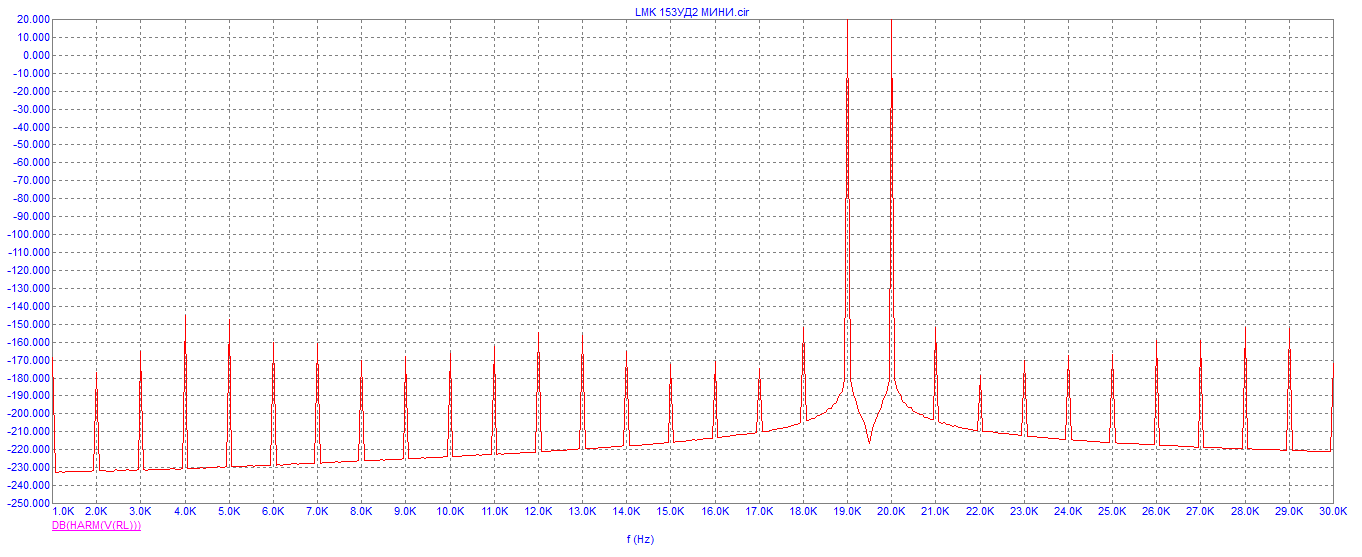Click the 2.0K frequency tick label
Screen dimensions: 1362x557
[96, 511]
